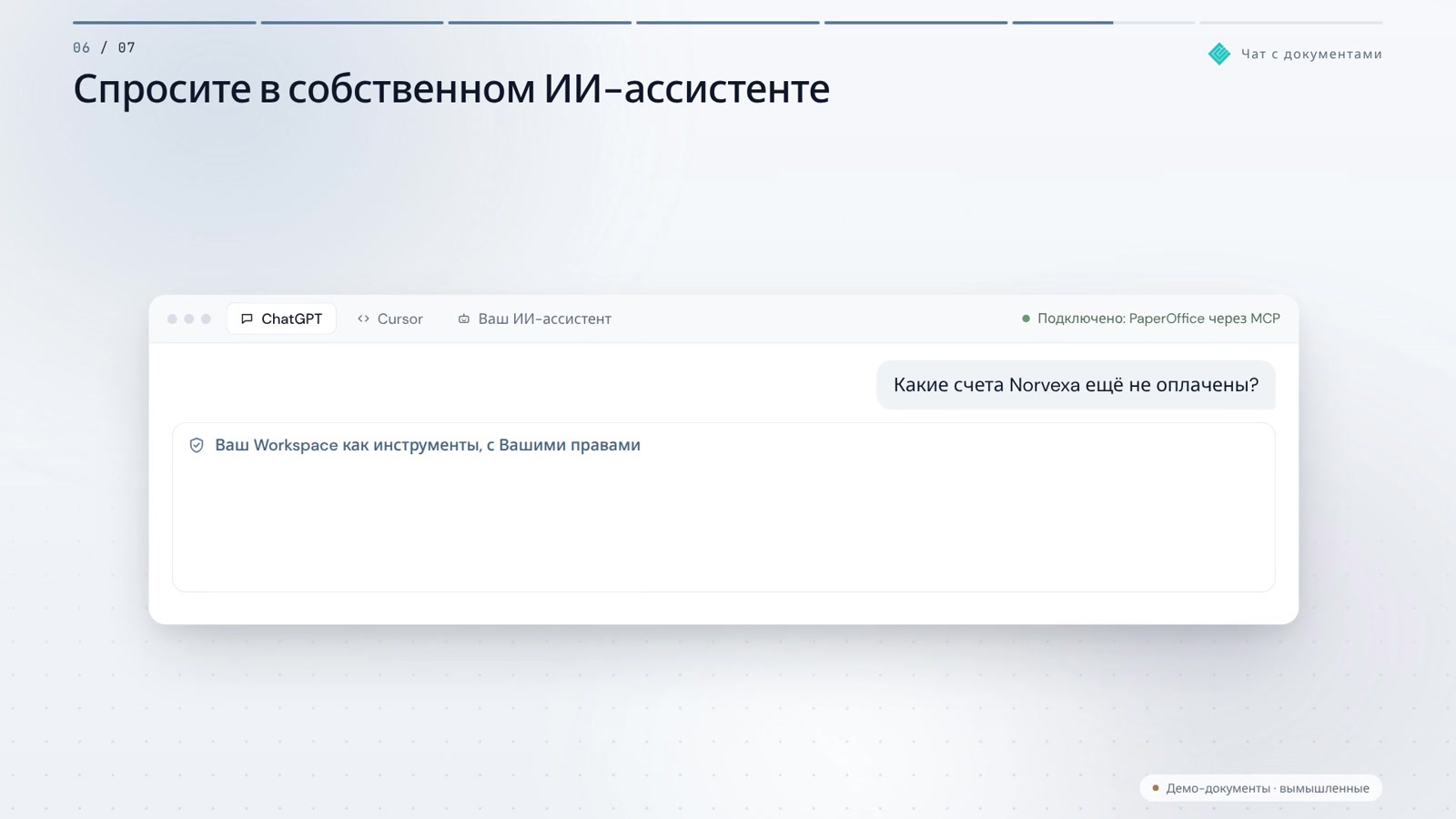Click the orange dot in the Демо-документы badge
This screenshot has height=819, width=1456.
click(1156, 788)
